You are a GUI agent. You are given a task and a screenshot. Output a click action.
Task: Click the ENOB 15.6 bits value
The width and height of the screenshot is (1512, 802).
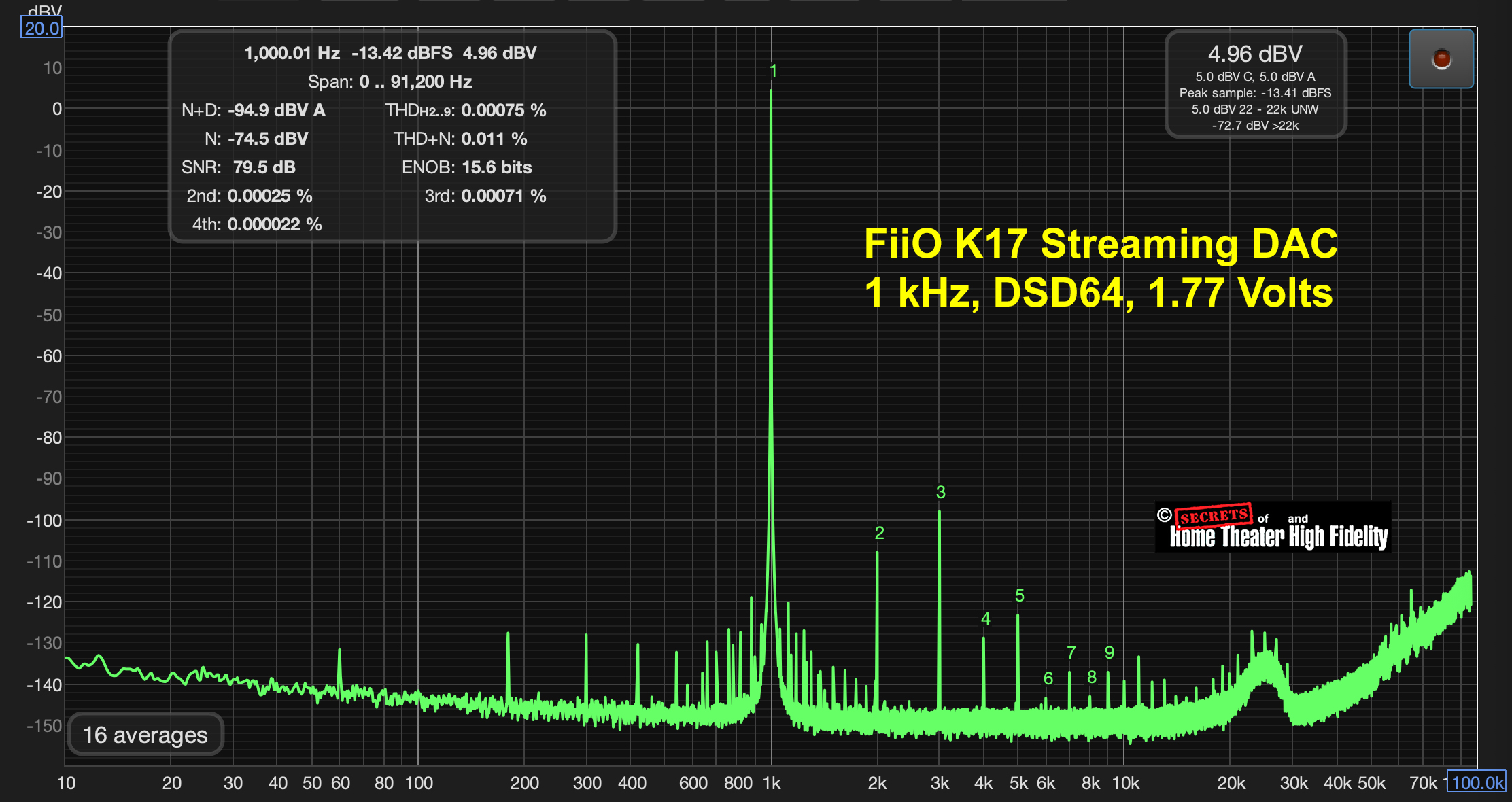(x=496, y=167)
